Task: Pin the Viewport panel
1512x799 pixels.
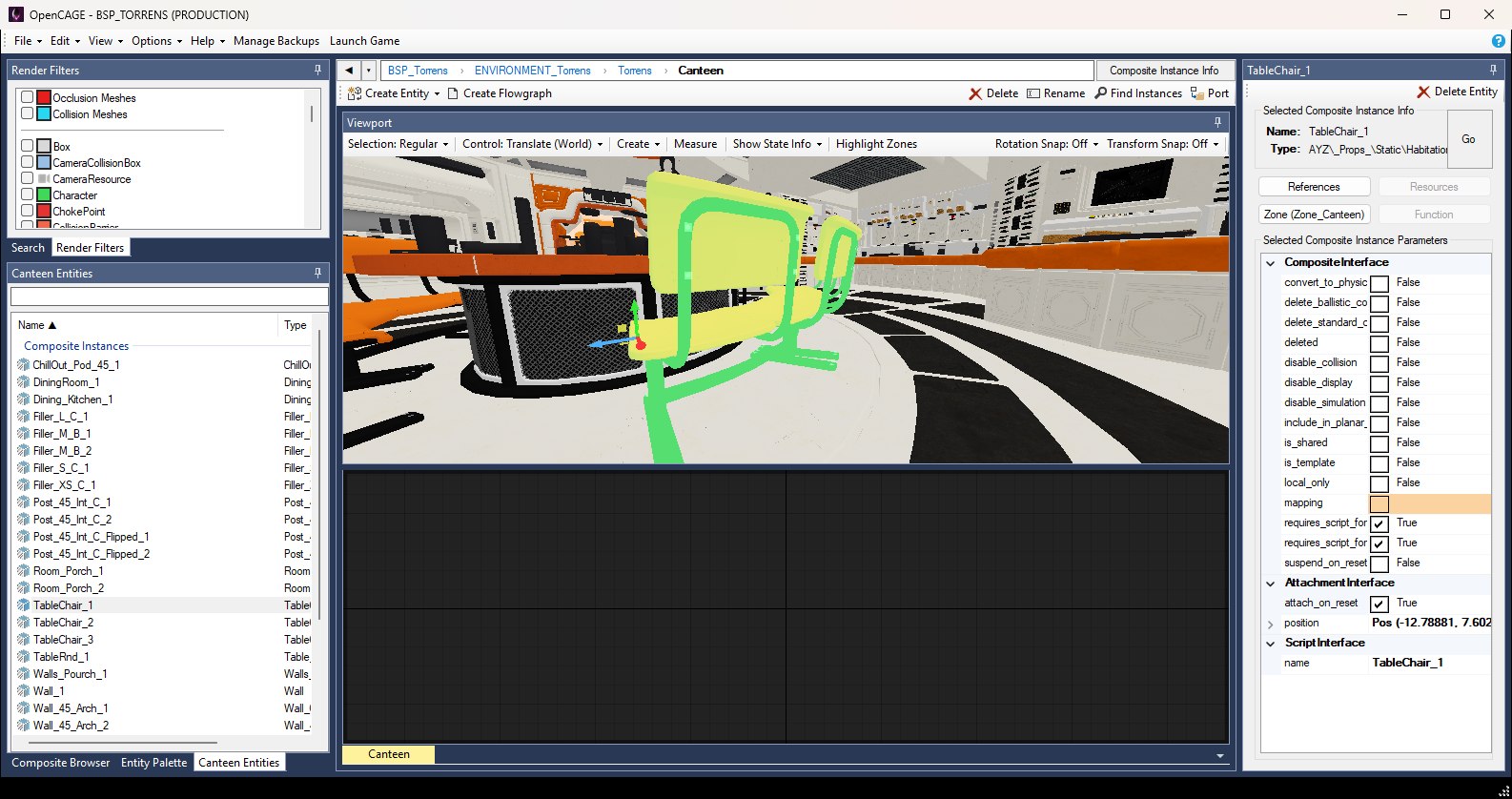Action: 1217,122
